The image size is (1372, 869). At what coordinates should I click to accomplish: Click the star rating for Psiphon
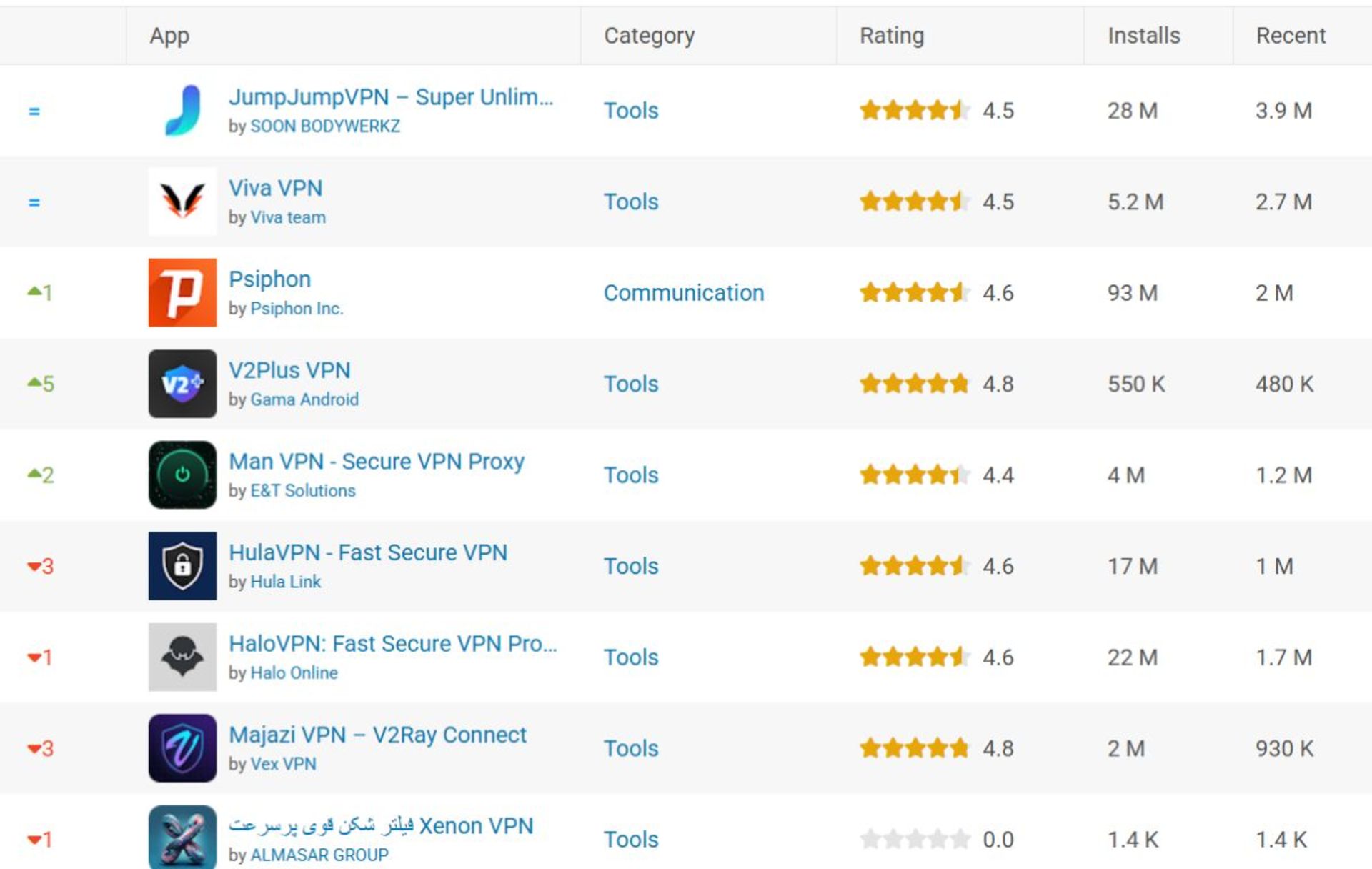click(915, 292)
